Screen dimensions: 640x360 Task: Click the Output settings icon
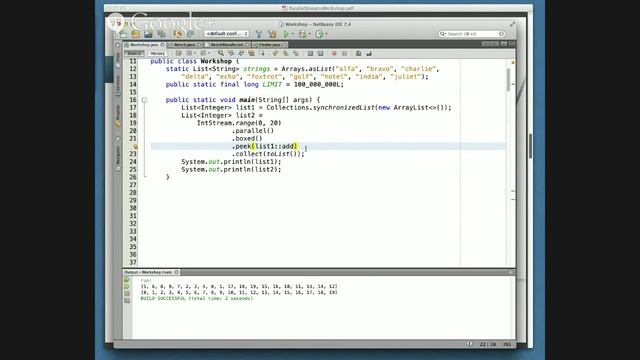[x=127, y=301]
